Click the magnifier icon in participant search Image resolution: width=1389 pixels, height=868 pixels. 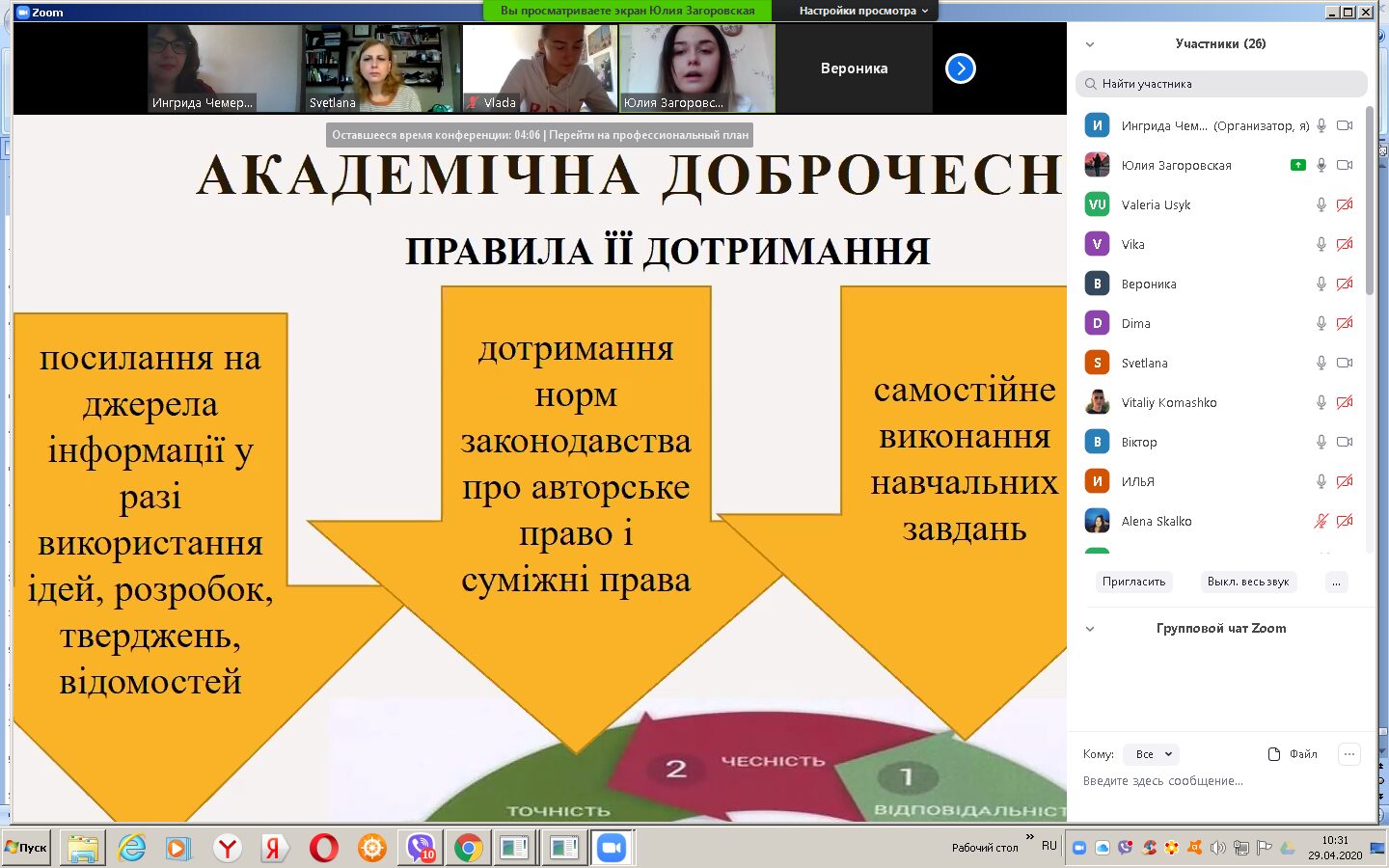pyautogui.click(x=1090, y=84)
